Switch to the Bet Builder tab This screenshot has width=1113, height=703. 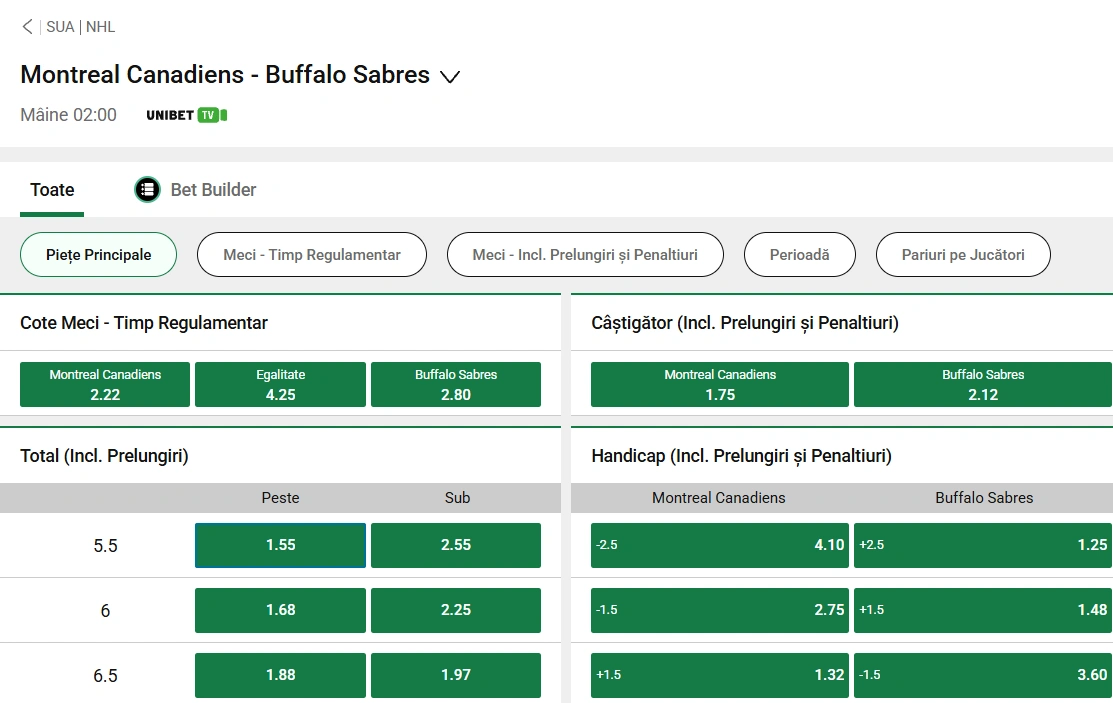[x=213, y=189]
